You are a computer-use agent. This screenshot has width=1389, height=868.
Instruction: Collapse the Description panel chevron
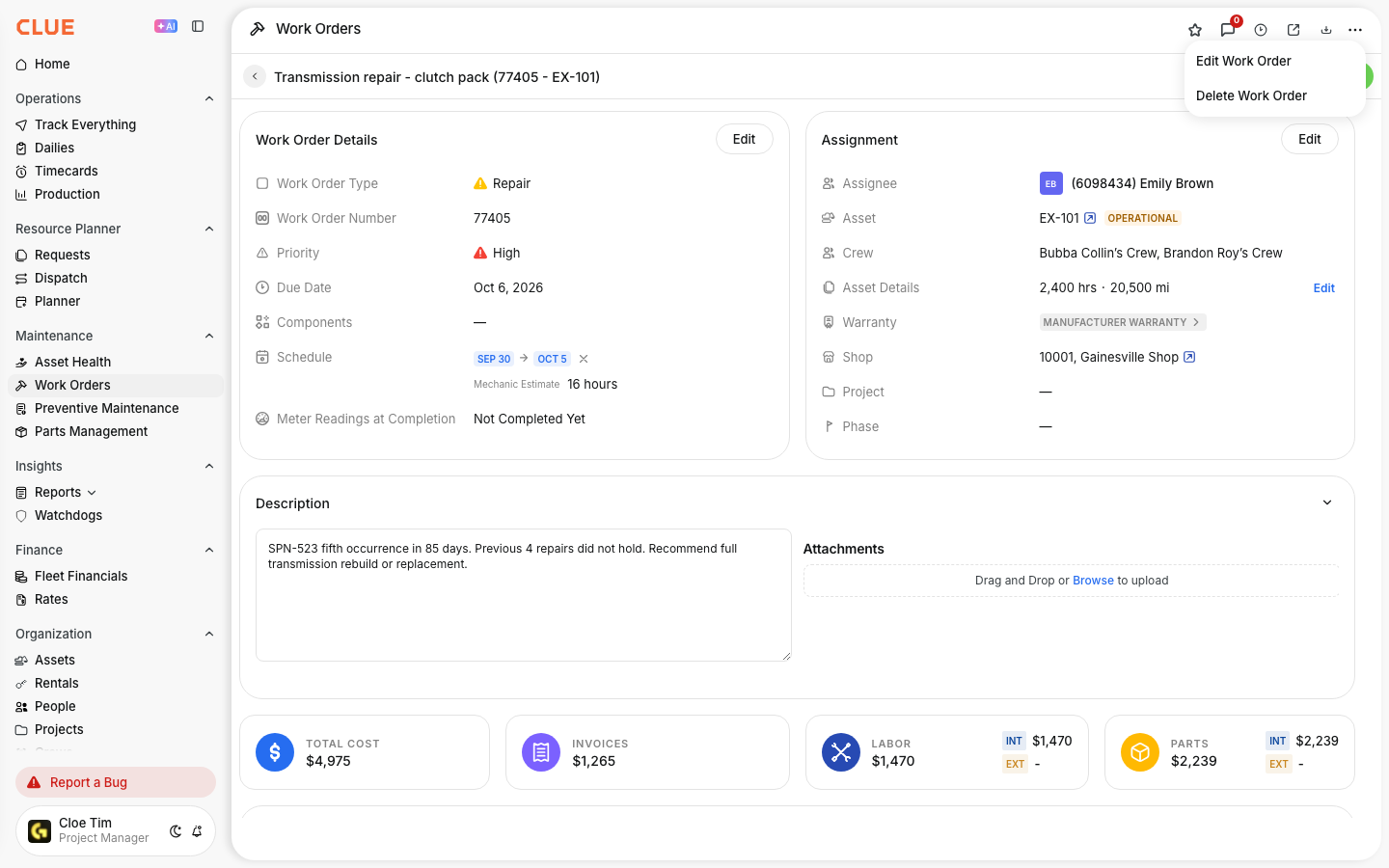1327,502
